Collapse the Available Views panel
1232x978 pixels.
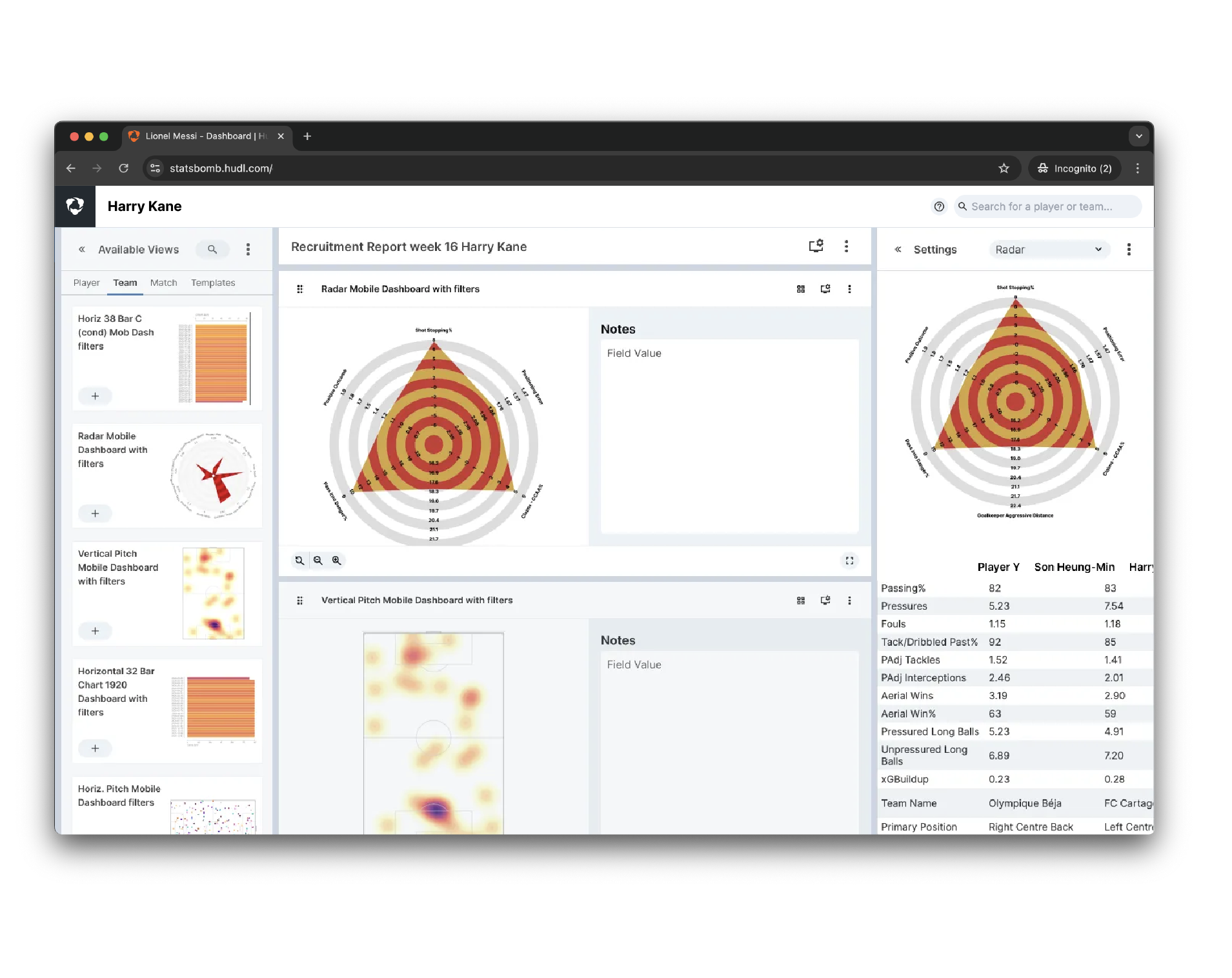coord(82,250)
